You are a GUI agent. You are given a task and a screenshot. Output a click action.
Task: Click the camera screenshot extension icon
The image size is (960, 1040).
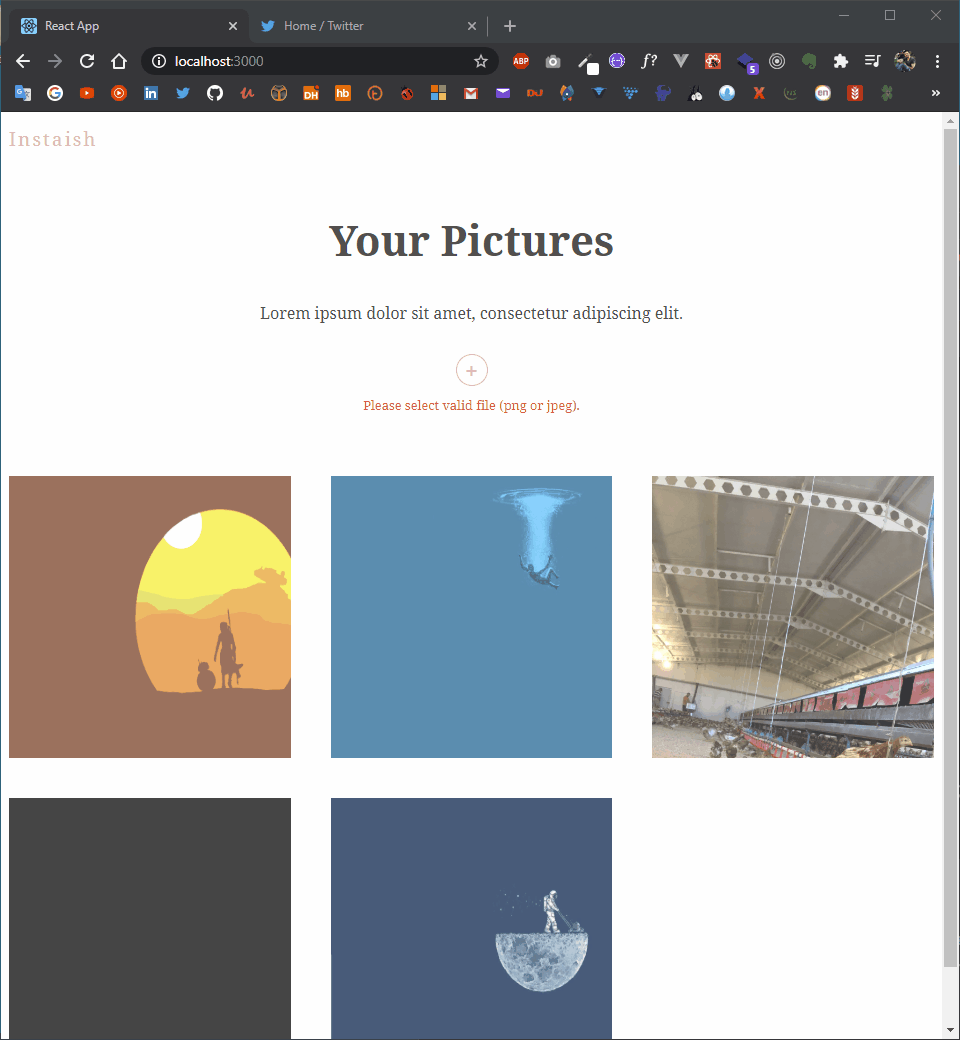pyautogui.click(x=553, y=62)
